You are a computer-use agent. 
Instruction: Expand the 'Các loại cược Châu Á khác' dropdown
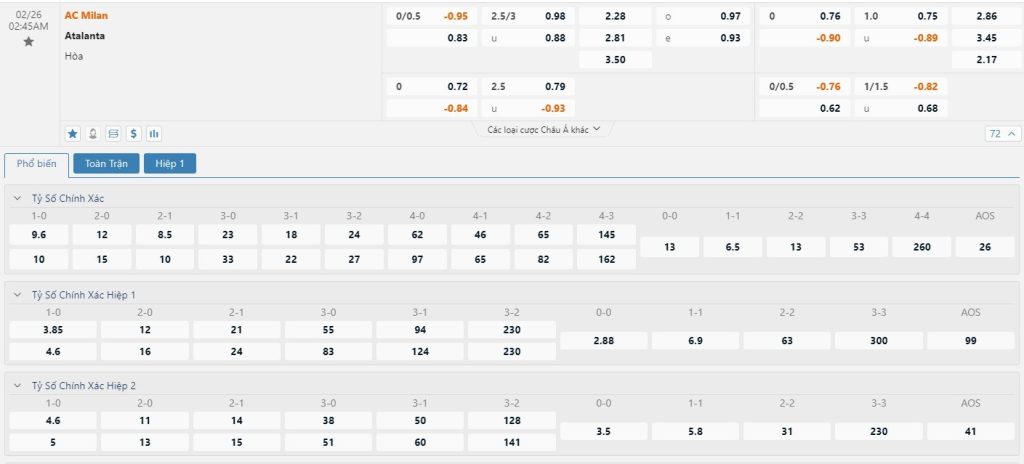tap(544, 130)
